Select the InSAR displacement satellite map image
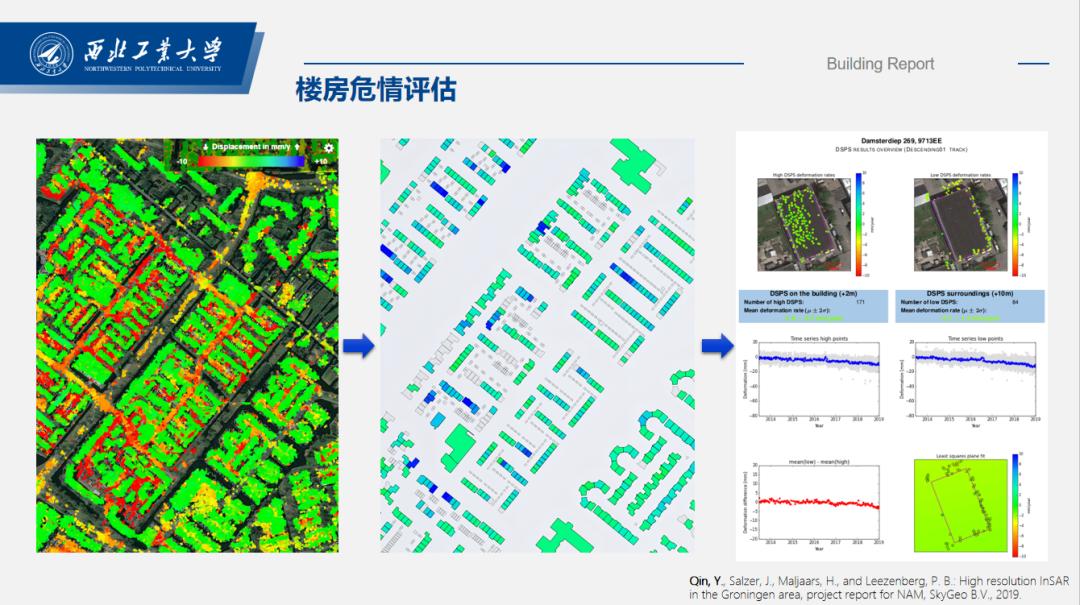 [187, 345]
